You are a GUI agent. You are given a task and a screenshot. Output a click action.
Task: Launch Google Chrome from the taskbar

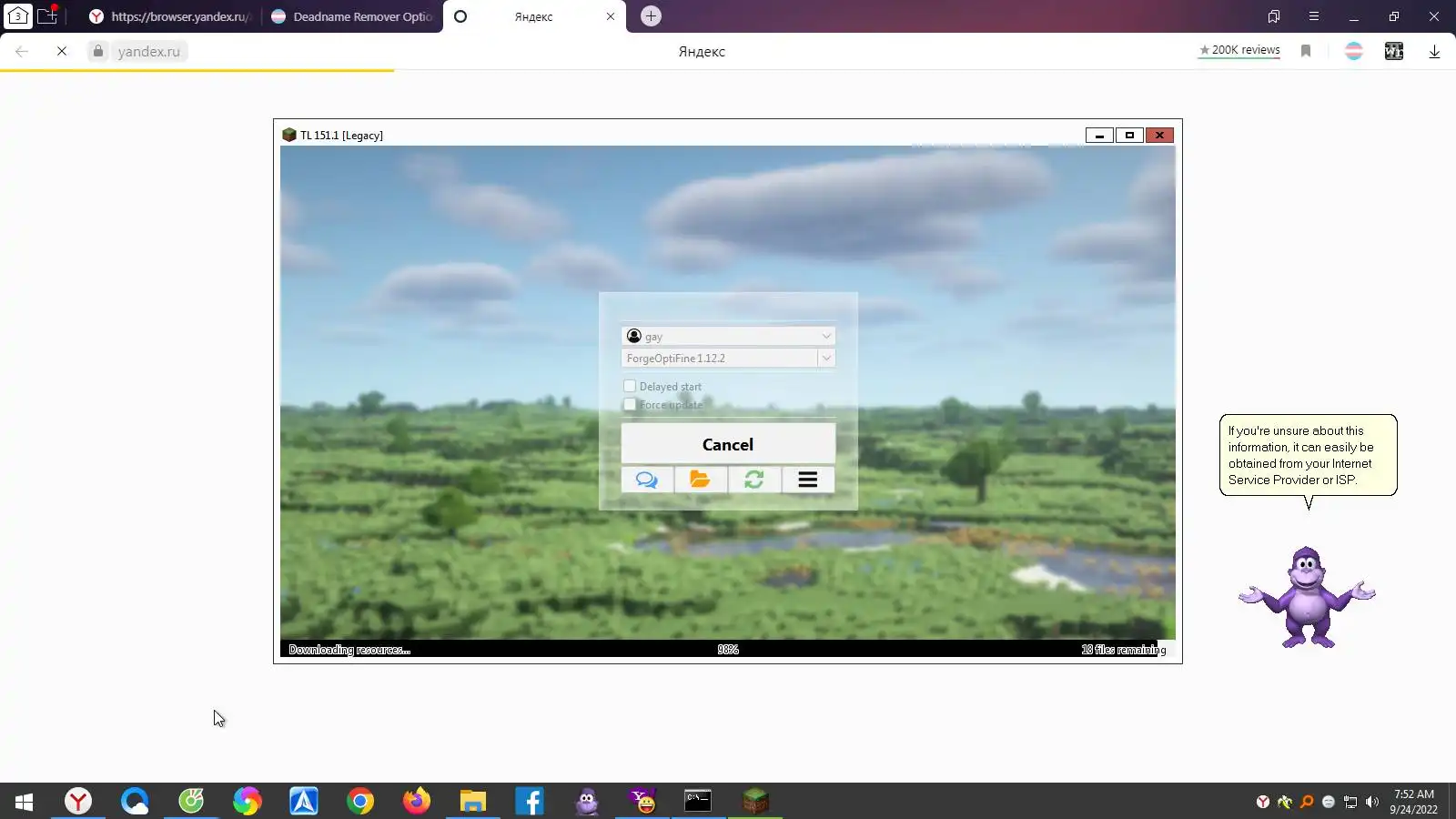click(360, 801)
